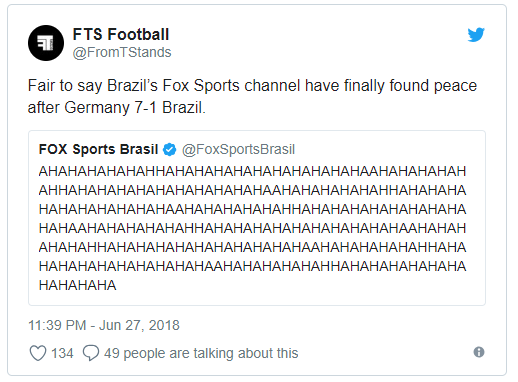Visit the @FoxSportsBrasil handle
The height and width of the screenshot is (382, 518).
click(238, 149)
